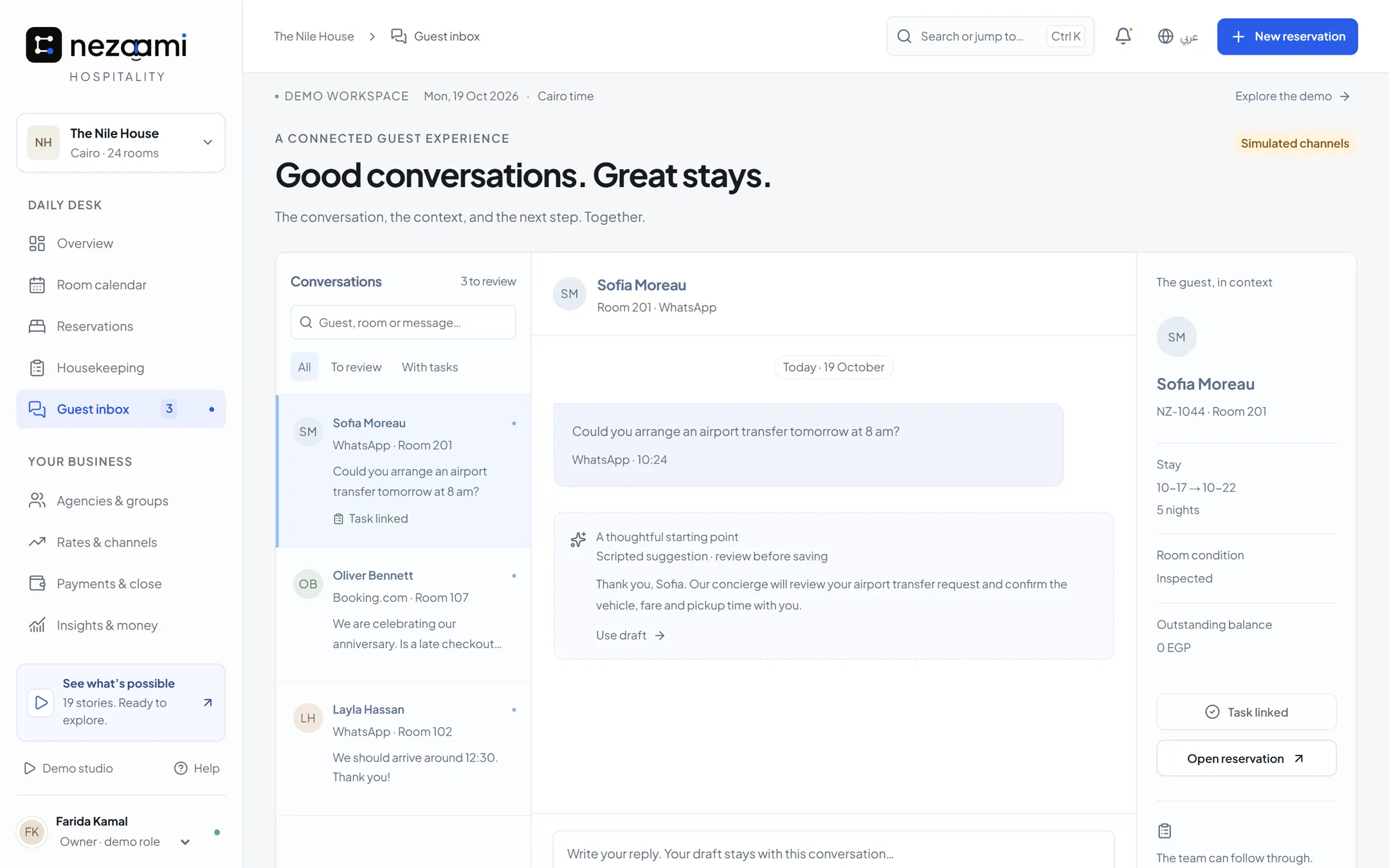Open Housekeeping in the sidebar
The width and height of the screenshot is (1389, 868).
coord(121,368)
